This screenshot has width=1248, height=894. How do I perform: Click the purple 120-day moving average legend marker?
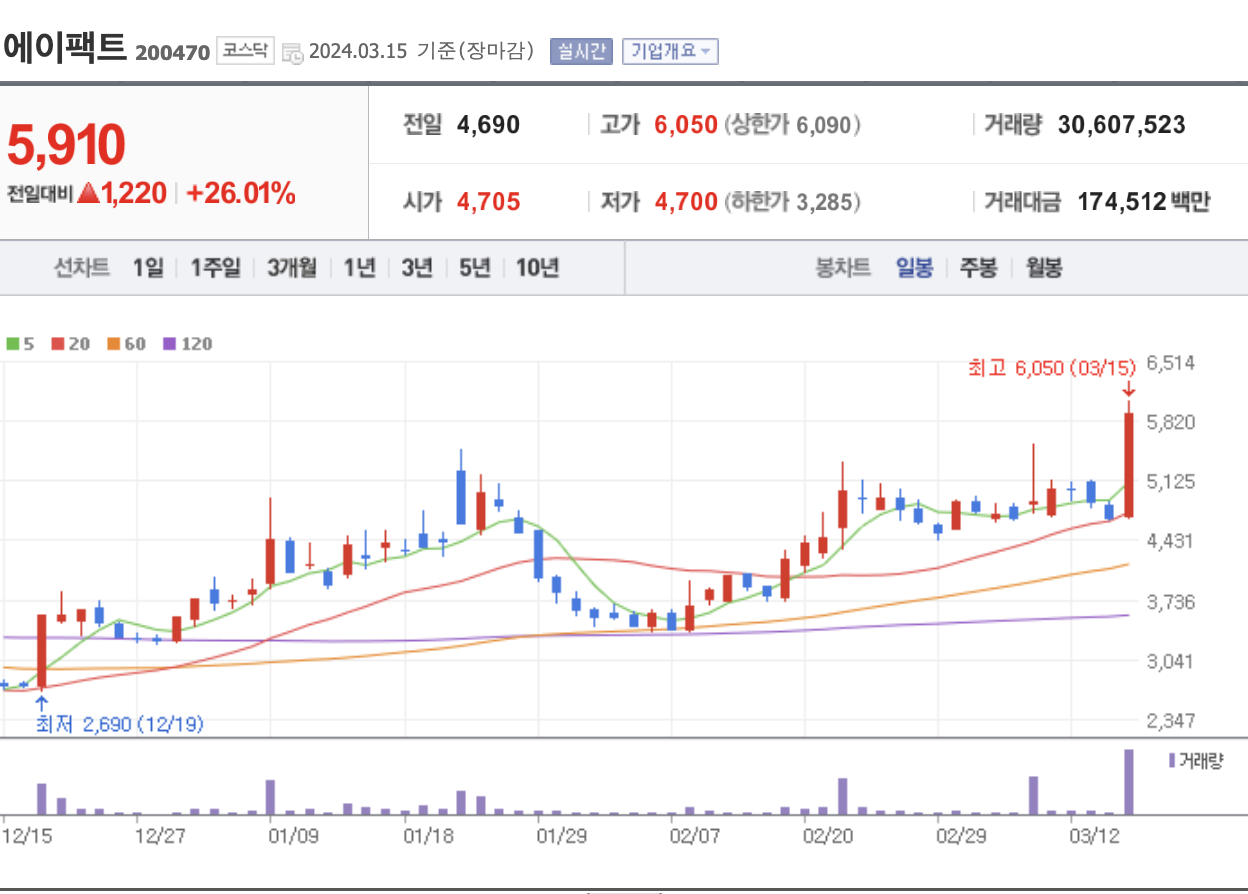[x=169, y=344]
